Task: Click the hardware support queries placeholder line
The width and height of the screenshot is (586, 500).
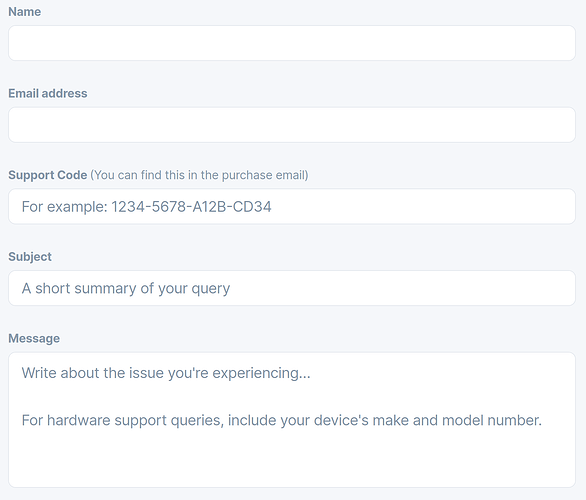Action: [x=282, y=420]
